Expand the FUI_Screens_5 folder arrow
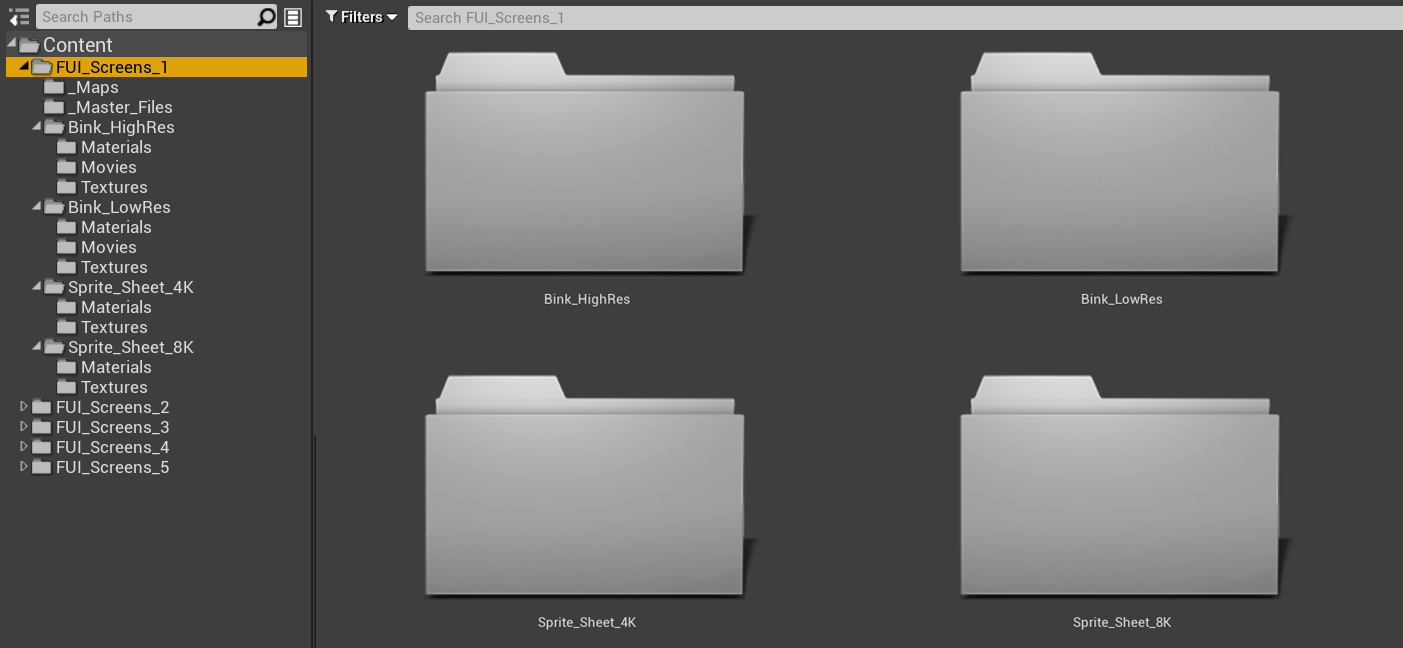The width and height of the screenshot is (1403, 648). pos(24,466)
